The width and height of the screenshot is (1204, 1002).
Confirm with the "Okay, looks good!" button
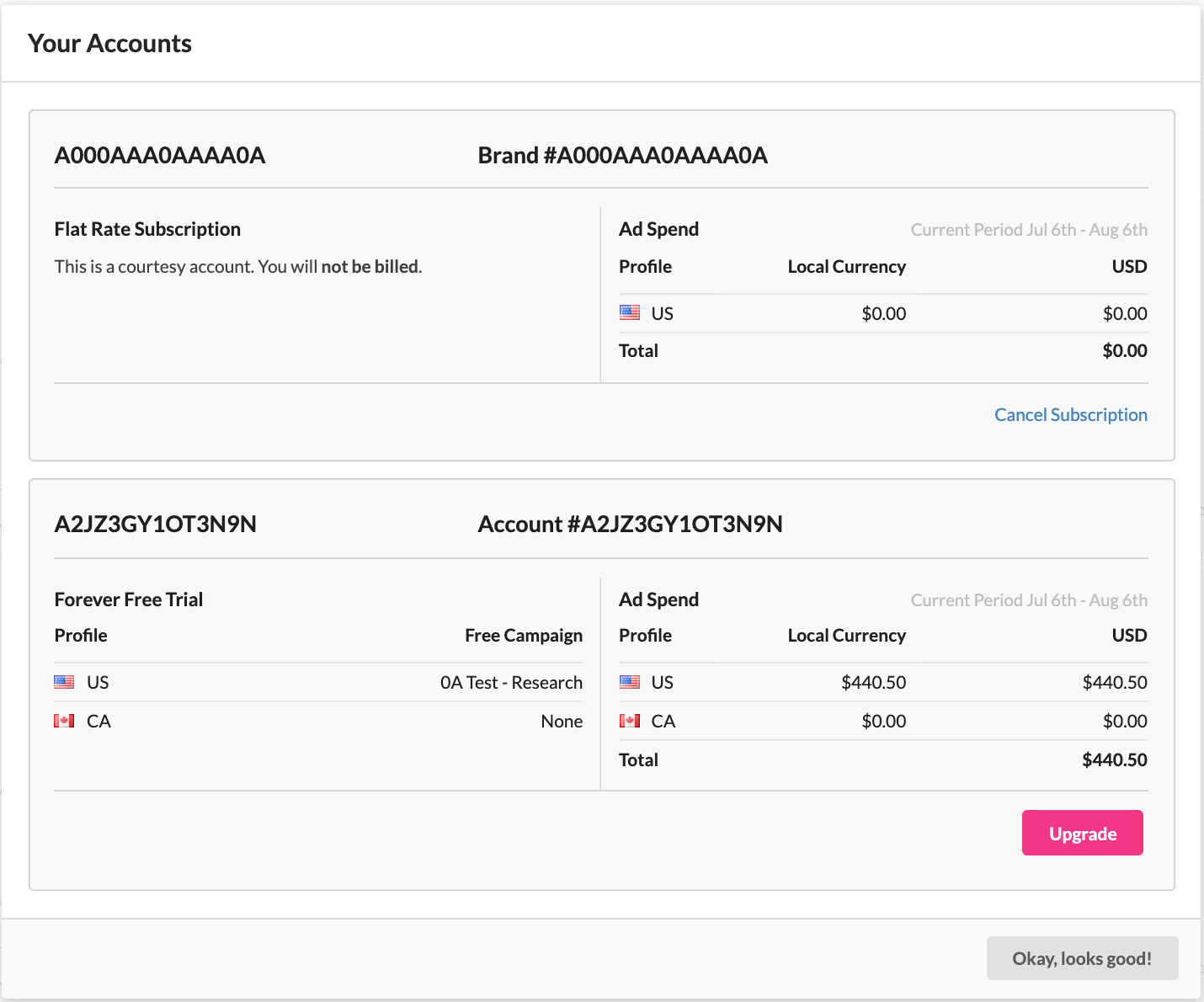pyautogui.click(x=1082, y=958)
